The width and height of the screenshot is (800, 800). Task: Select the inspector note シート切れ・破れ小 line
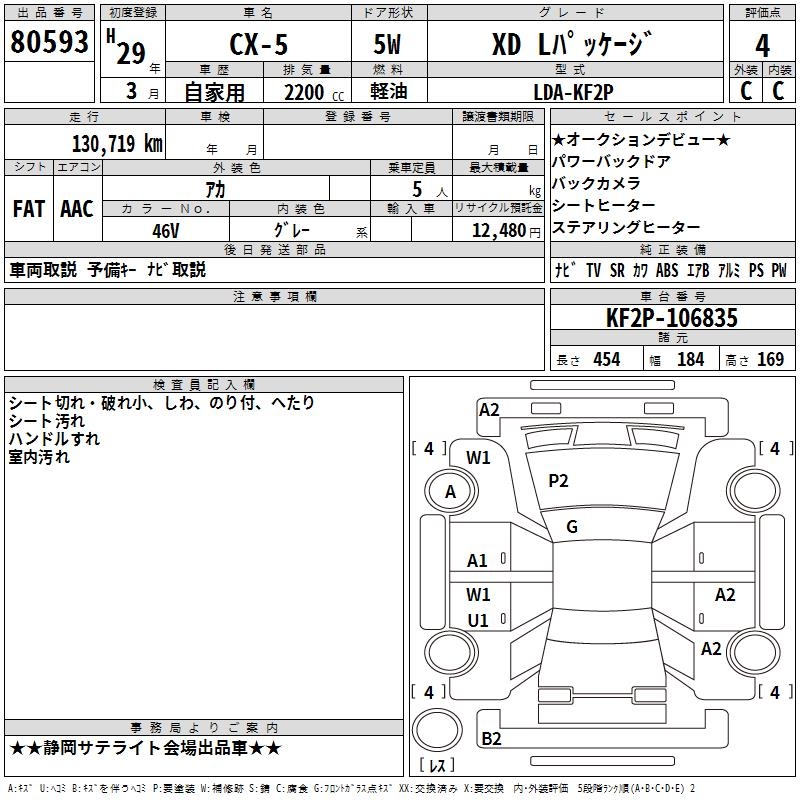click(x=161, y=403)
